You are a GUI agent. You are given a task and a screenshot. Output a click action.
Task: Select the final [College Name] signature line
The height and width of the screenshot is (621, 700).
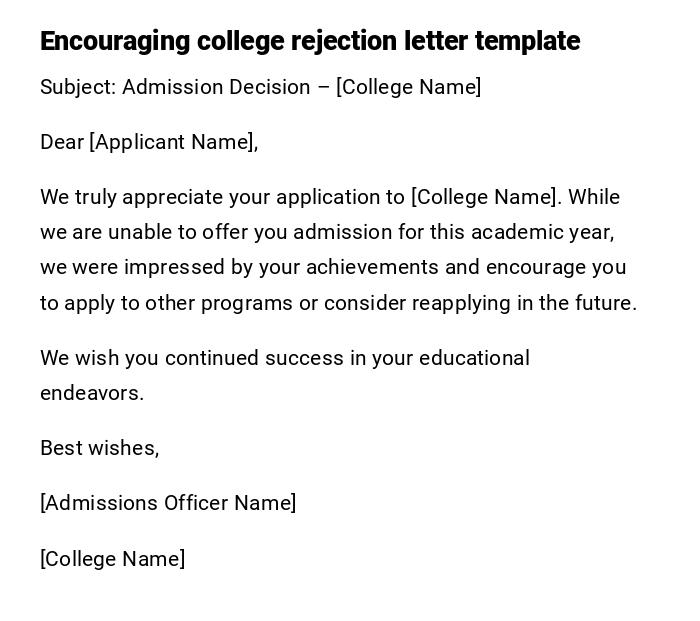point(113,559)
